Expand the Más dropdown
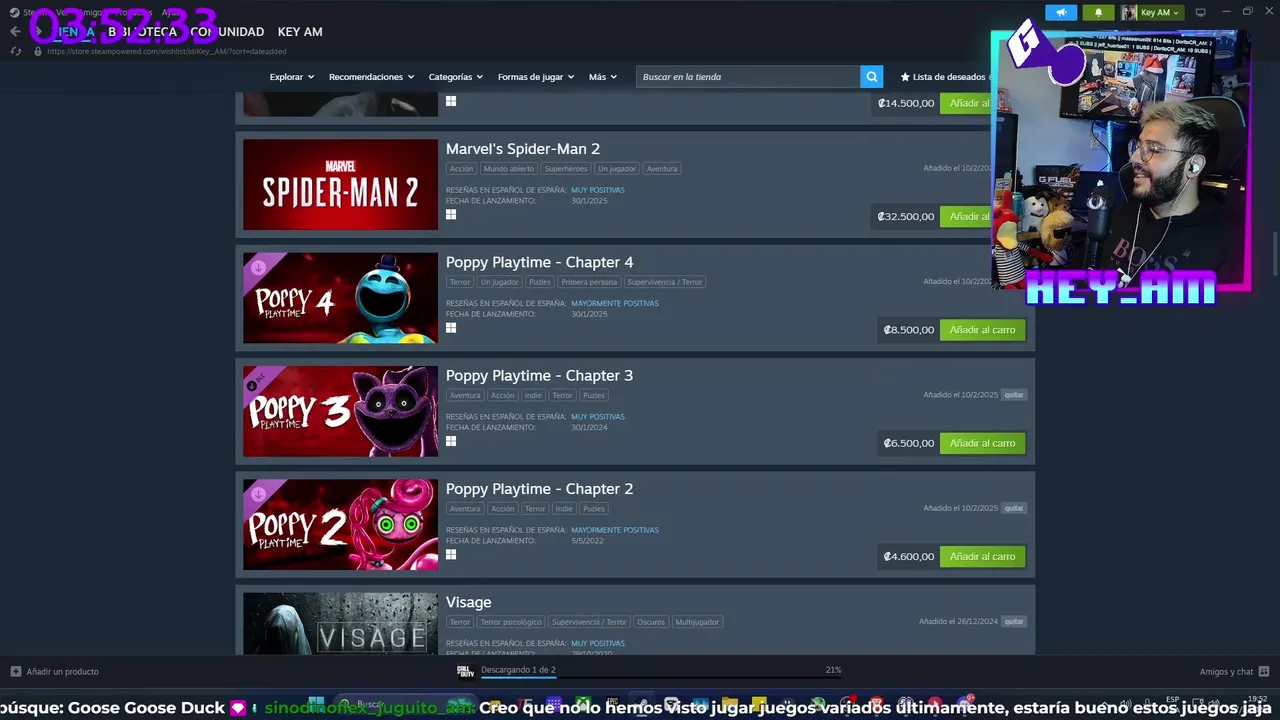The image size is (1280, 720). [x=603, y=77]
